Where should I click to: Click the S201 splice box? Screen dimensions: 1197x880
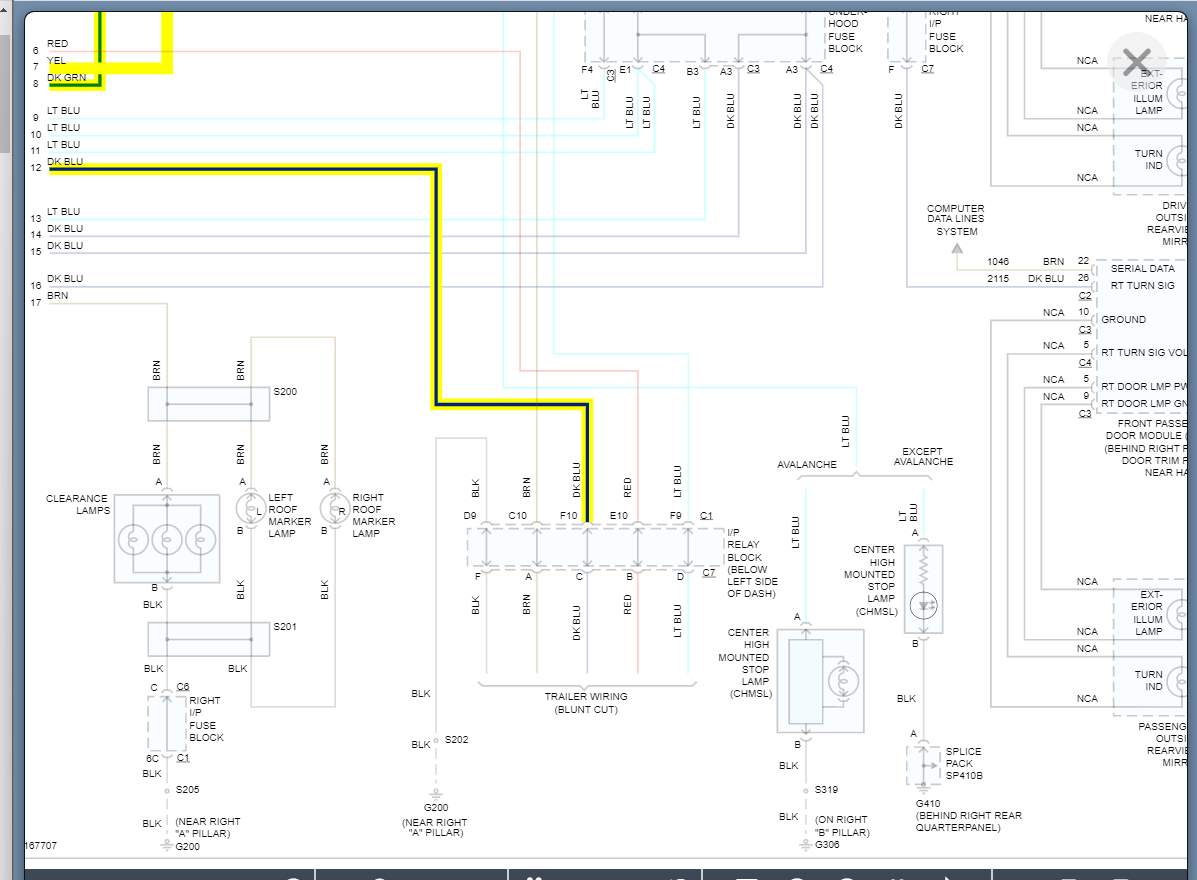(208, 639)
